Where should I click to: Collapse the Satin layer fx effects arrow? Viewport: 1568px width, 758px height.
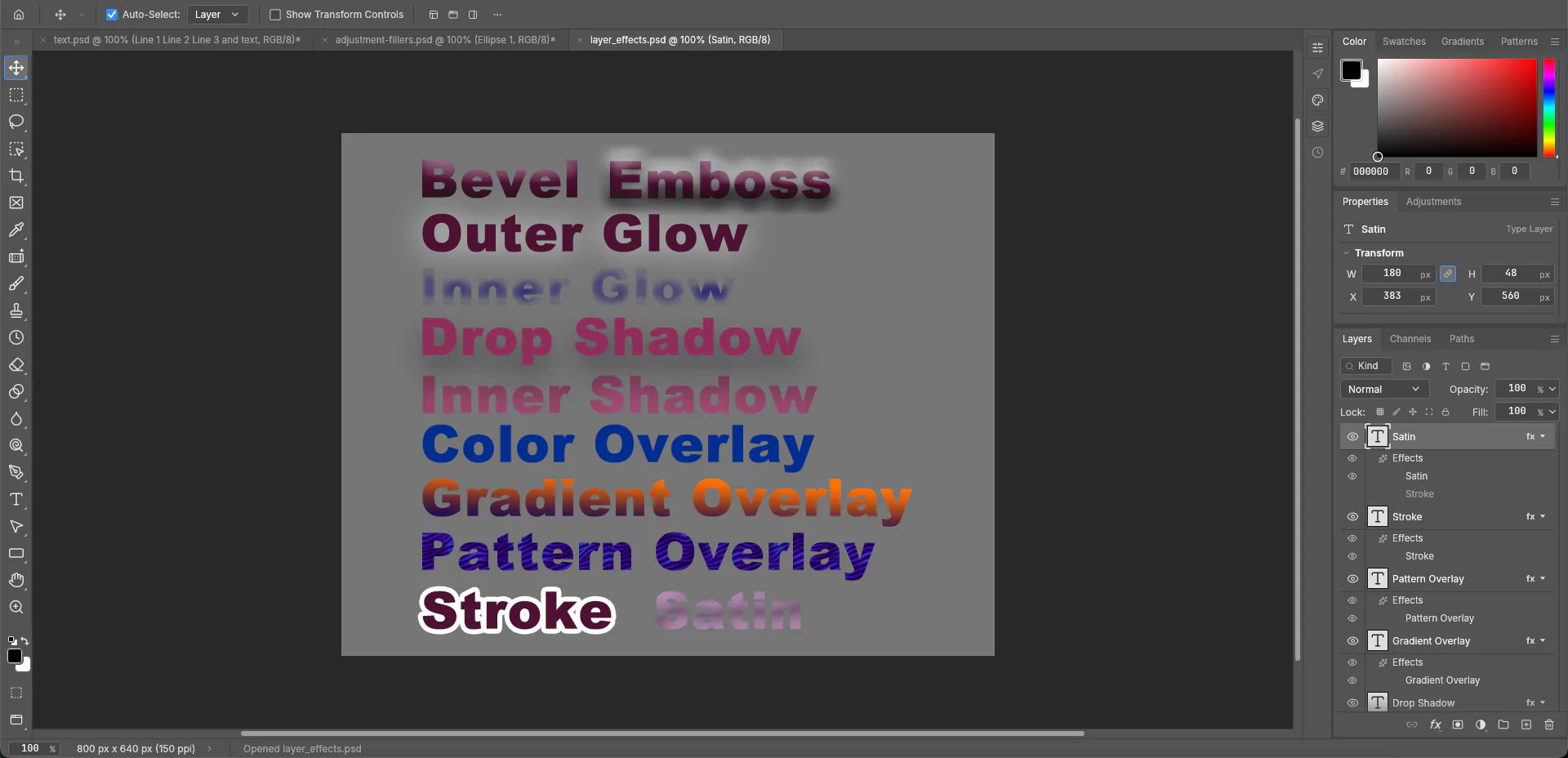1543,437
